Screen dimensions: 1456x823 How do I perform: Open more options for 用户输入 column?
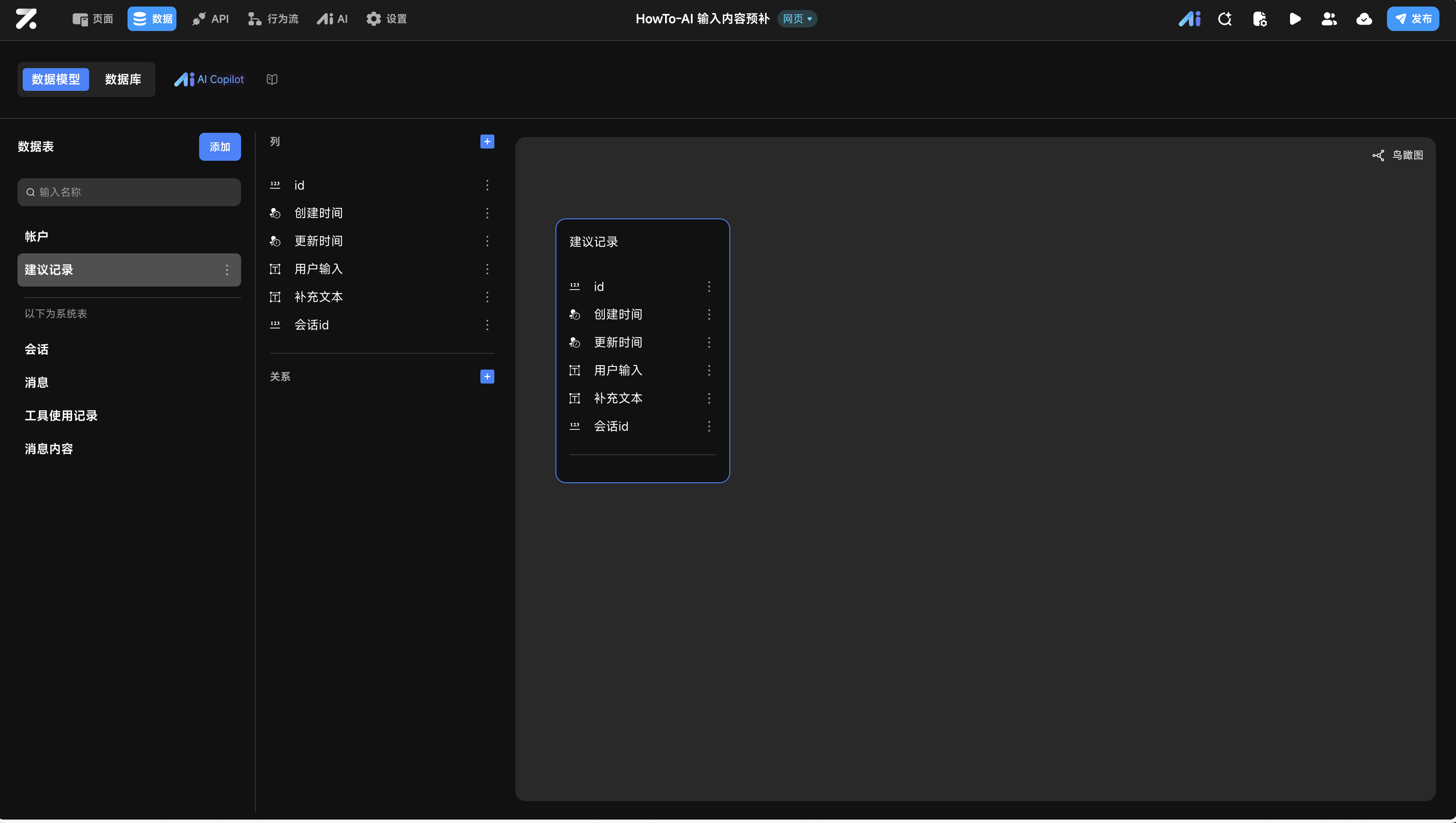[486, 269]
